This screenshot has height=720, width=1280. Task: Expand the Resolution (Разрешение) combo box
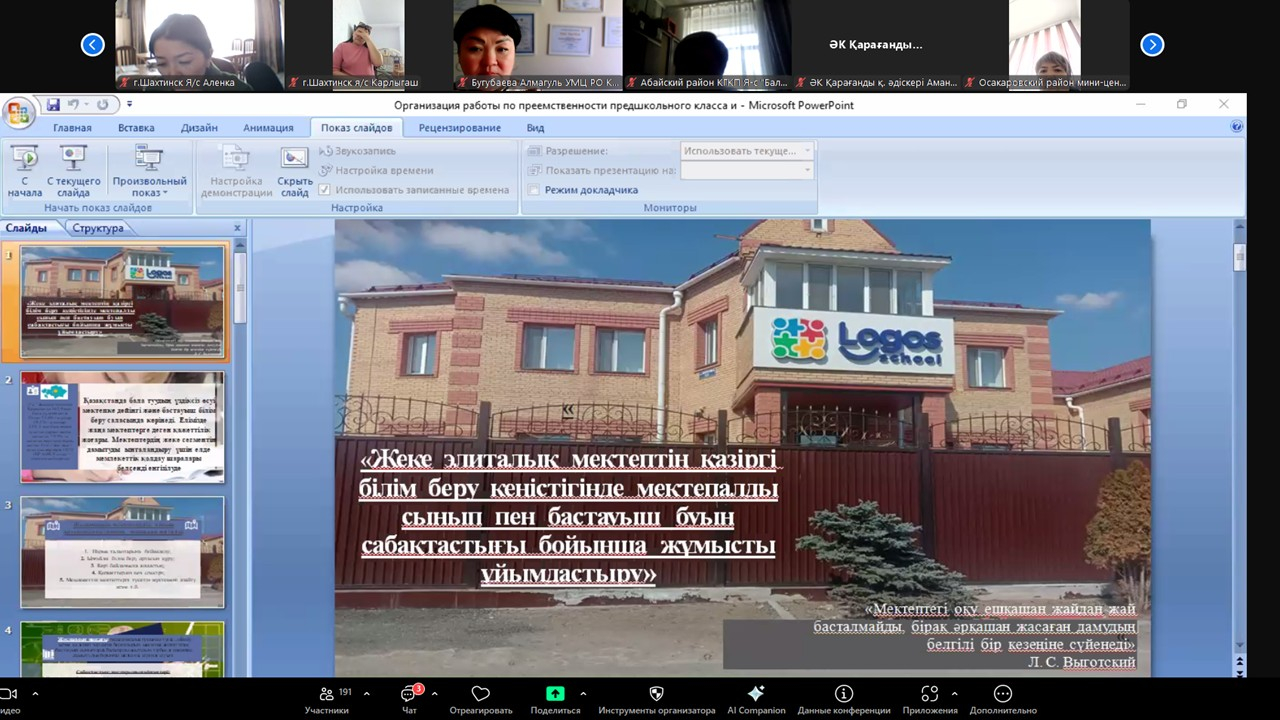click(x=807, y=151)
